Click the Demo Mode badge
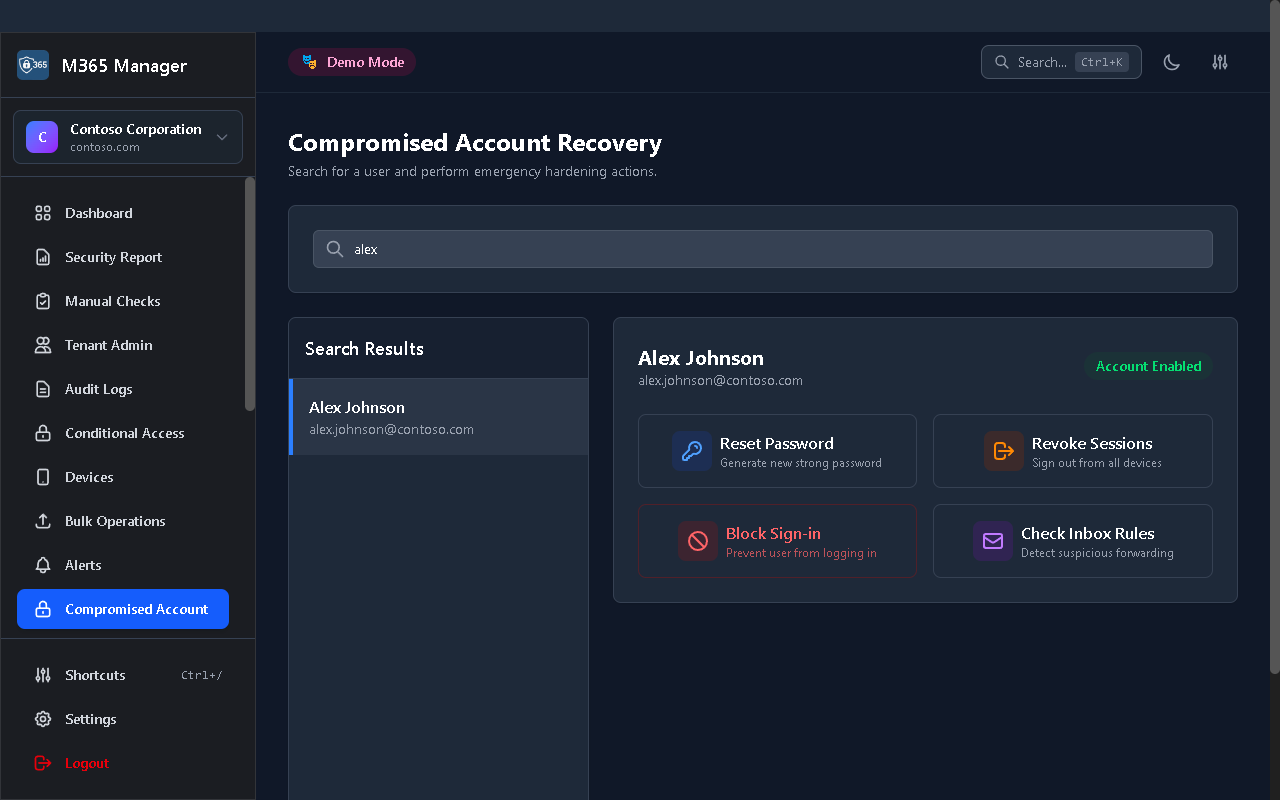This screenshot has height=800, width=1280. point(352,61)
